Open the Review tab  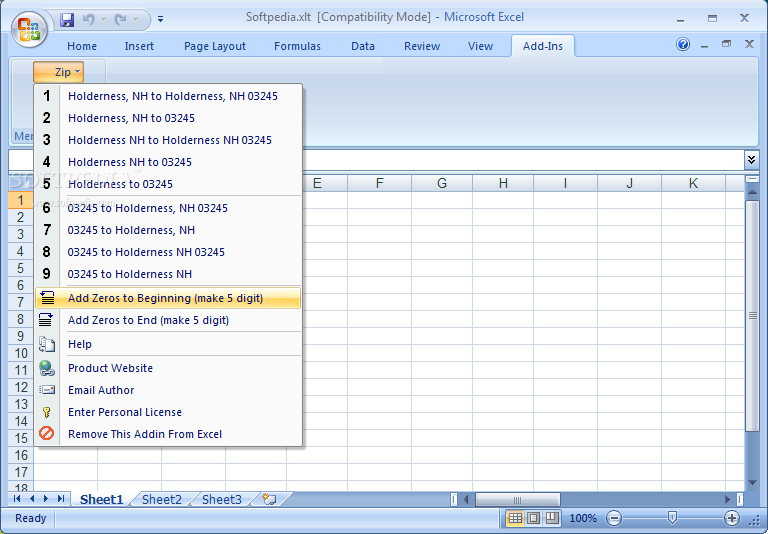click(x=422, y=46)
